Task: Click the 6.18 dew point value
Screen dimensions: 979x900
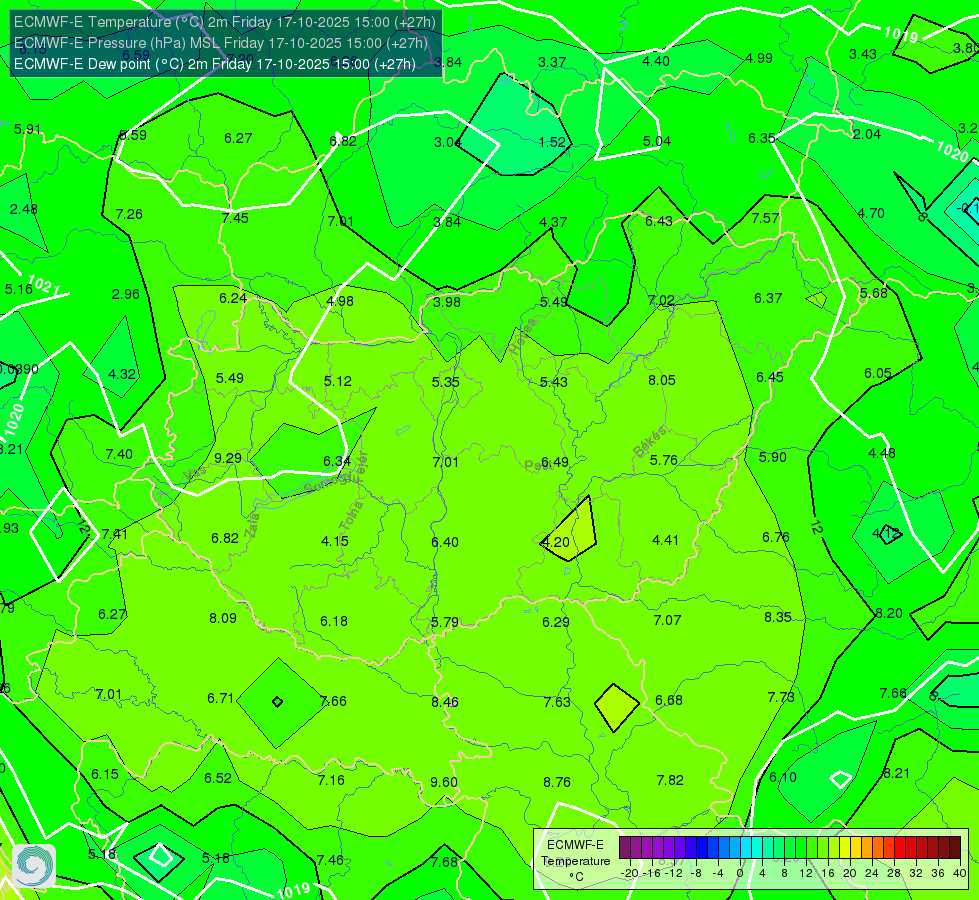Action: point(334,621)
